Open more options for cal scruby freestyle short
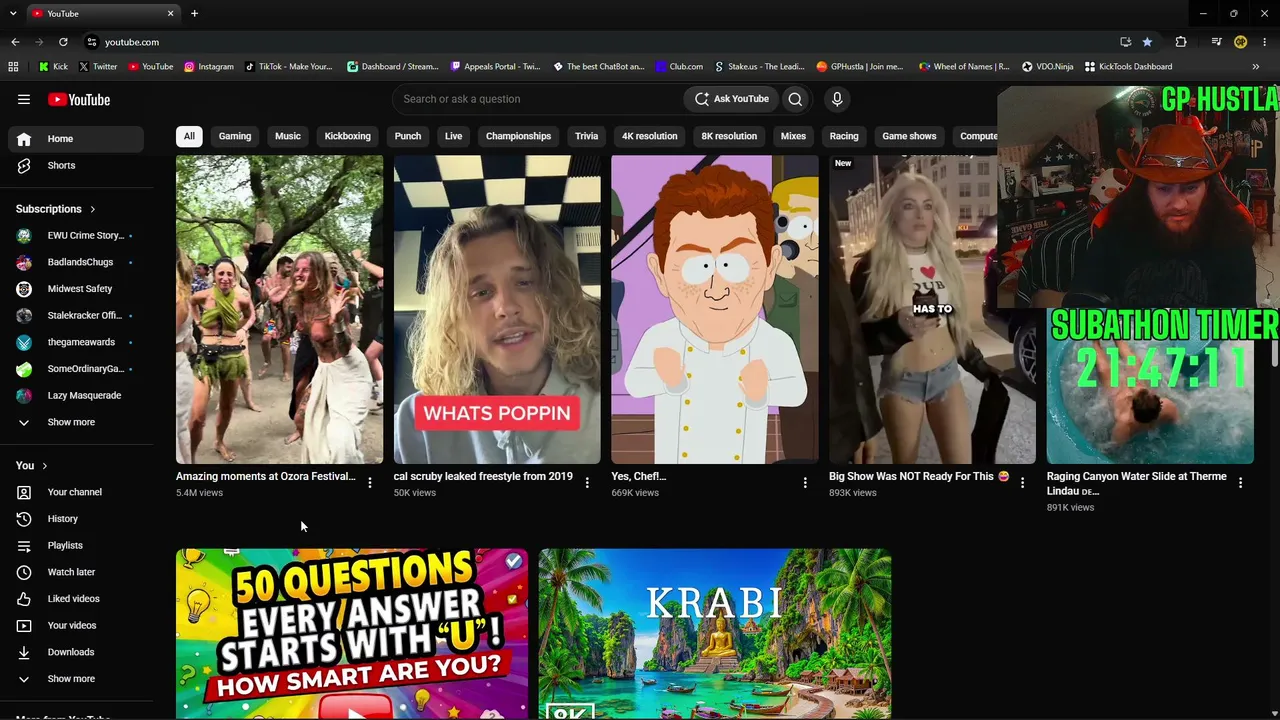The height and width of the screenshot is (720, 1280). (587, 483)
